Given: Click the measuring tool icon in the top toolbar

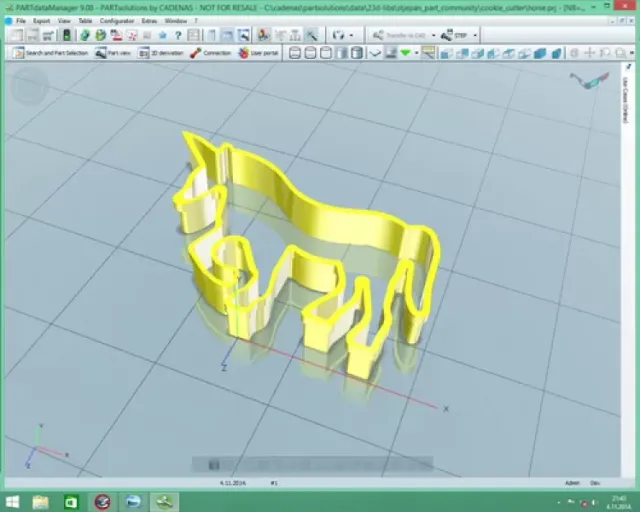Looking at the screenshot, I should pyautogui.click(x=312, y=36).
